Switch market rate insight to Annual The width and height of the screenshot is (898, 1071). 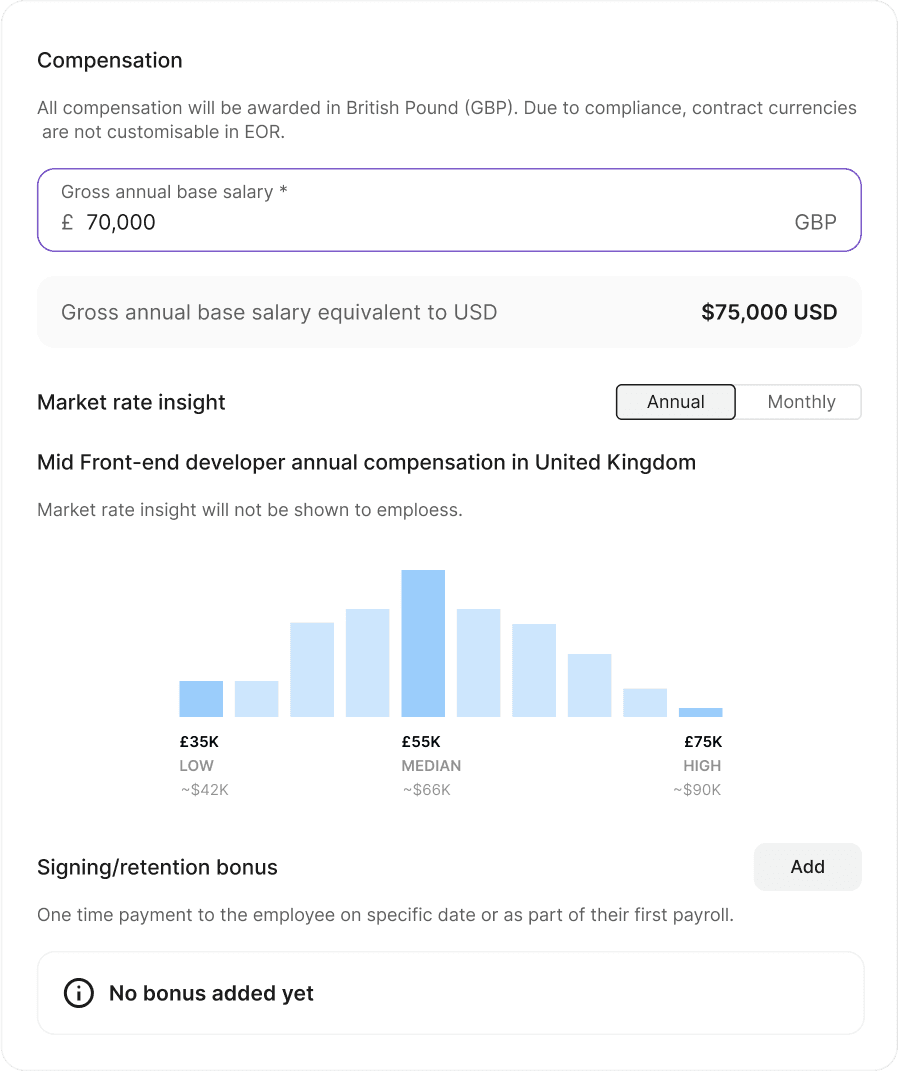tap(676, 402)
